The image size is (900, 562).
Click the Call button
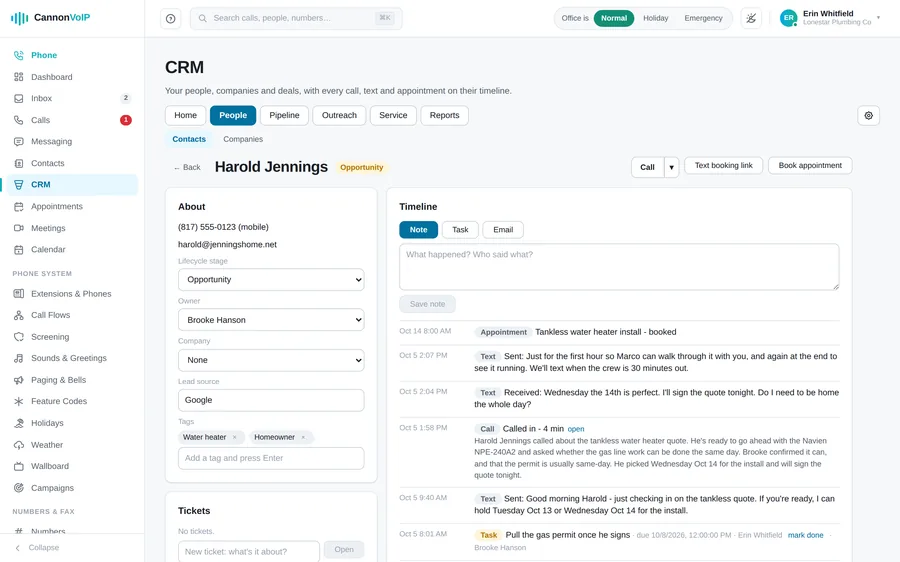(x=647, y=167)
